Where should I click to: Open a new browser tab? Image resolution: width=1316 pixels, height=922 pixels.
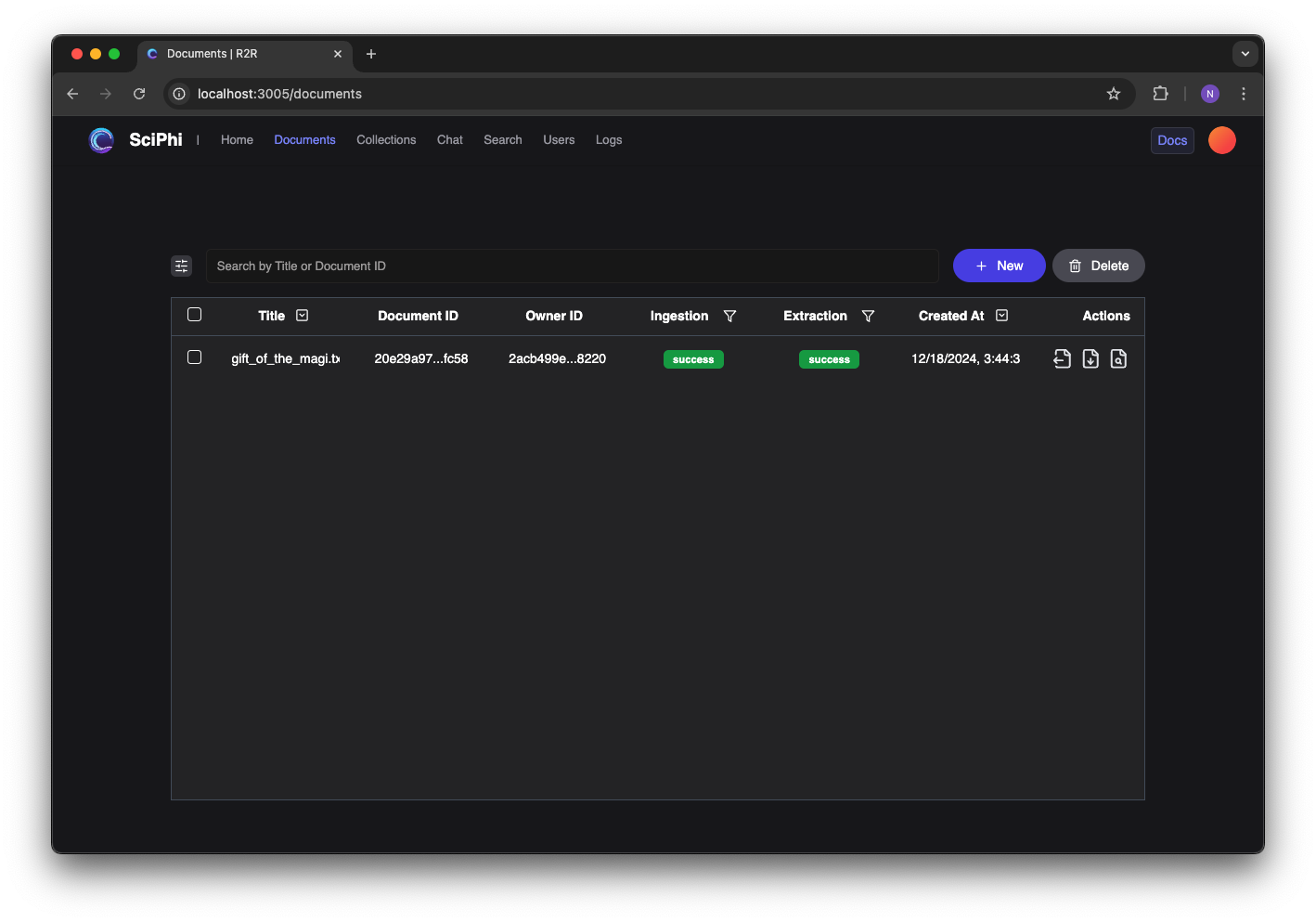pyautogui.click(x=371, y=54)
